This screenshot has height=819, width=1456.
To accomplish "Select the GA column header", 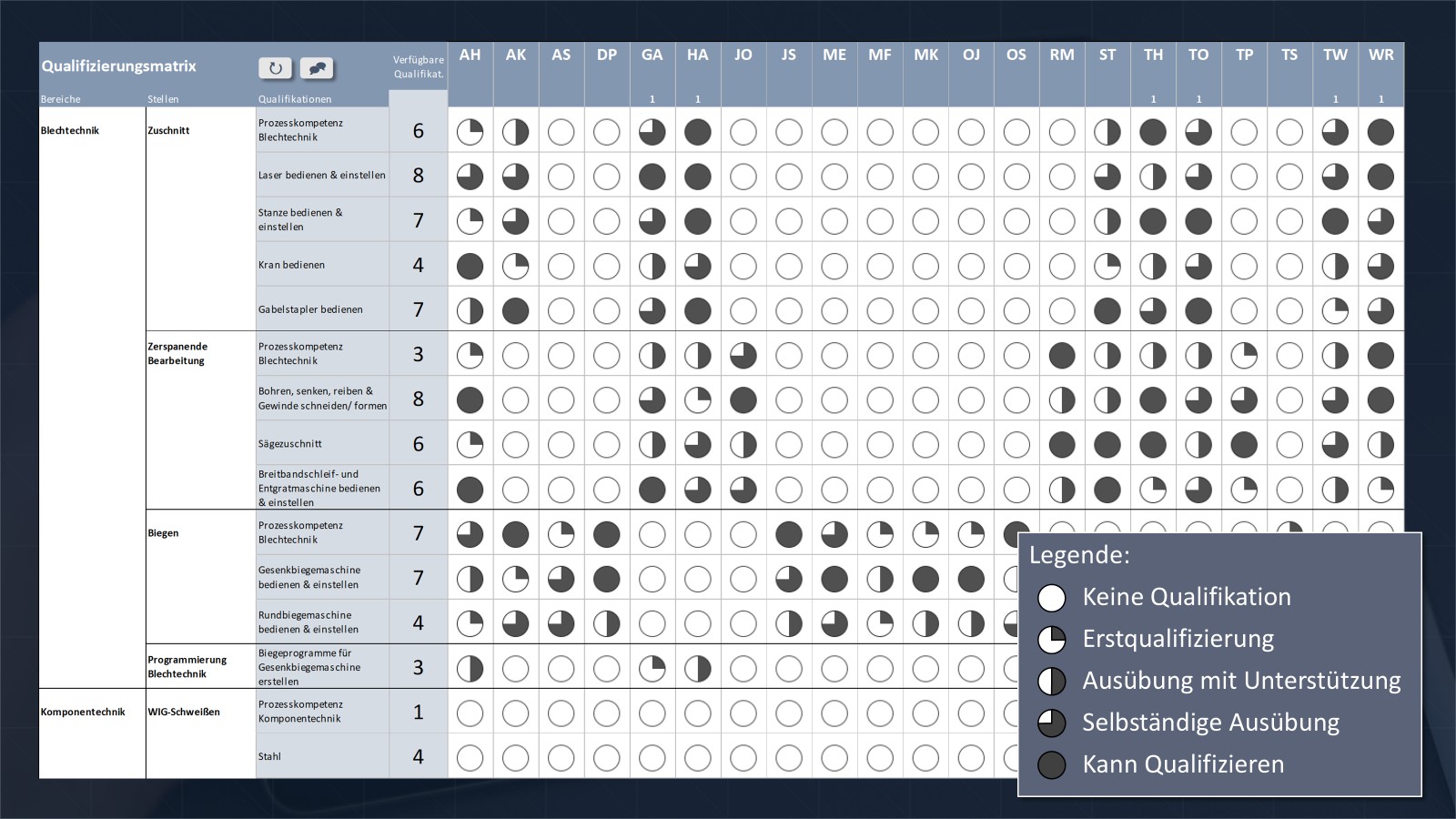I will (652, 55).
